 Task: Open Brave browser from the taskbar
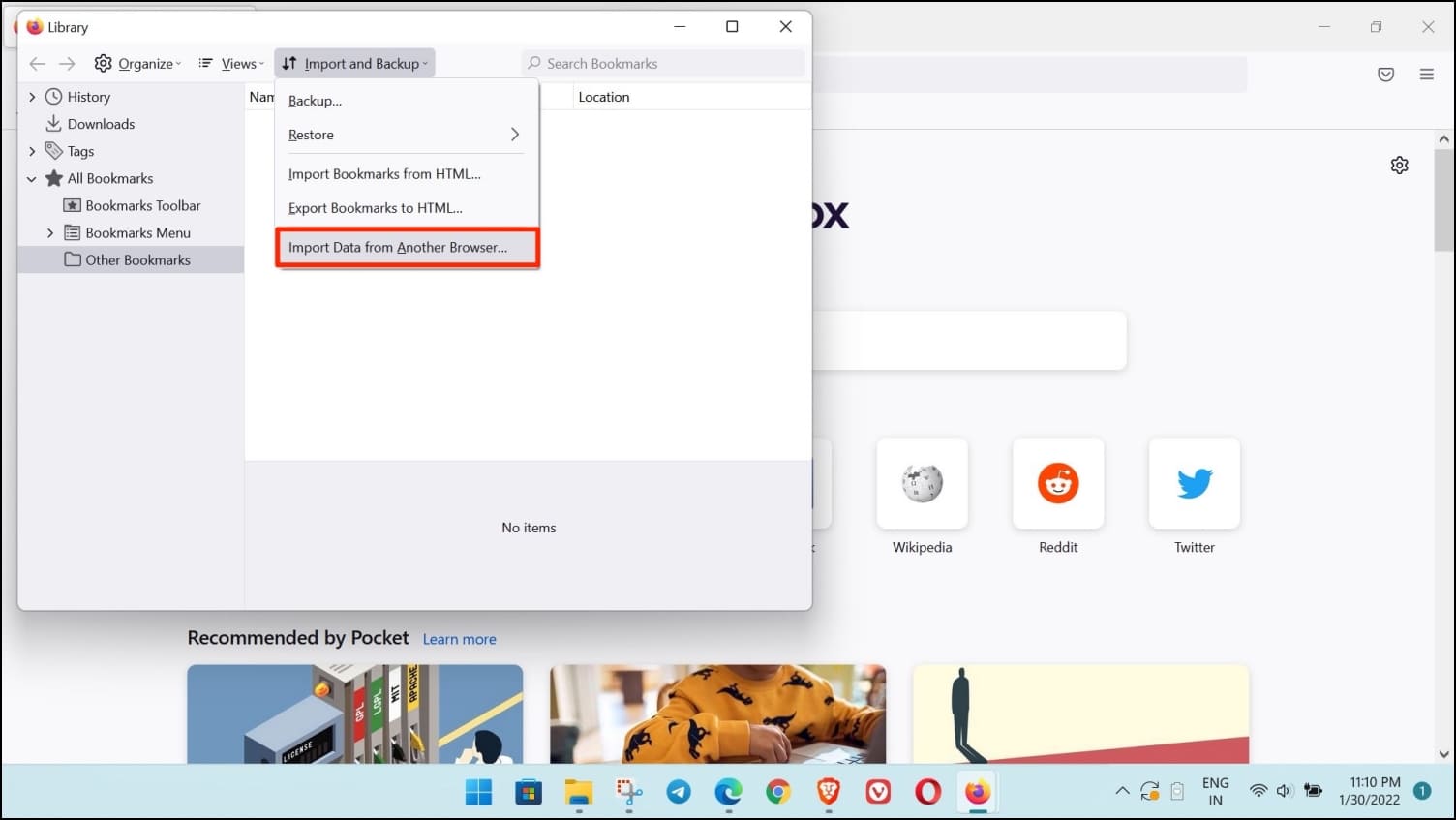tap(828, 792)
